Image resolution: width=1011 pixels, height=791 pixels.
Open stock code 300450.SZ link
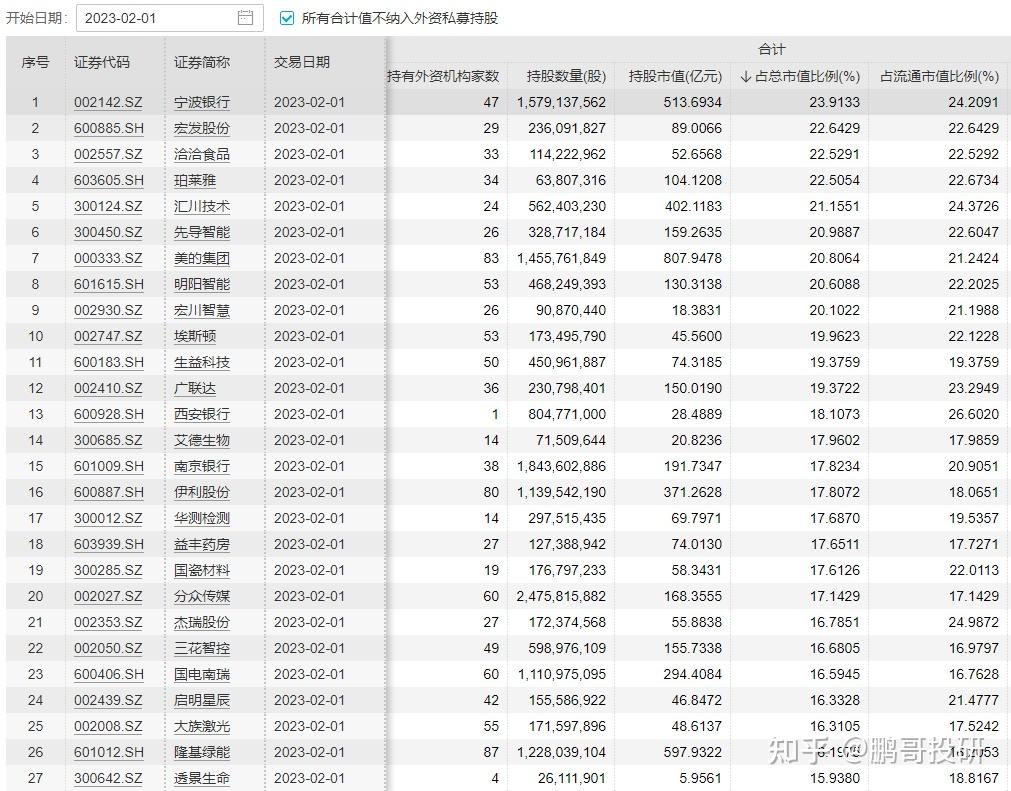[108, 232]
